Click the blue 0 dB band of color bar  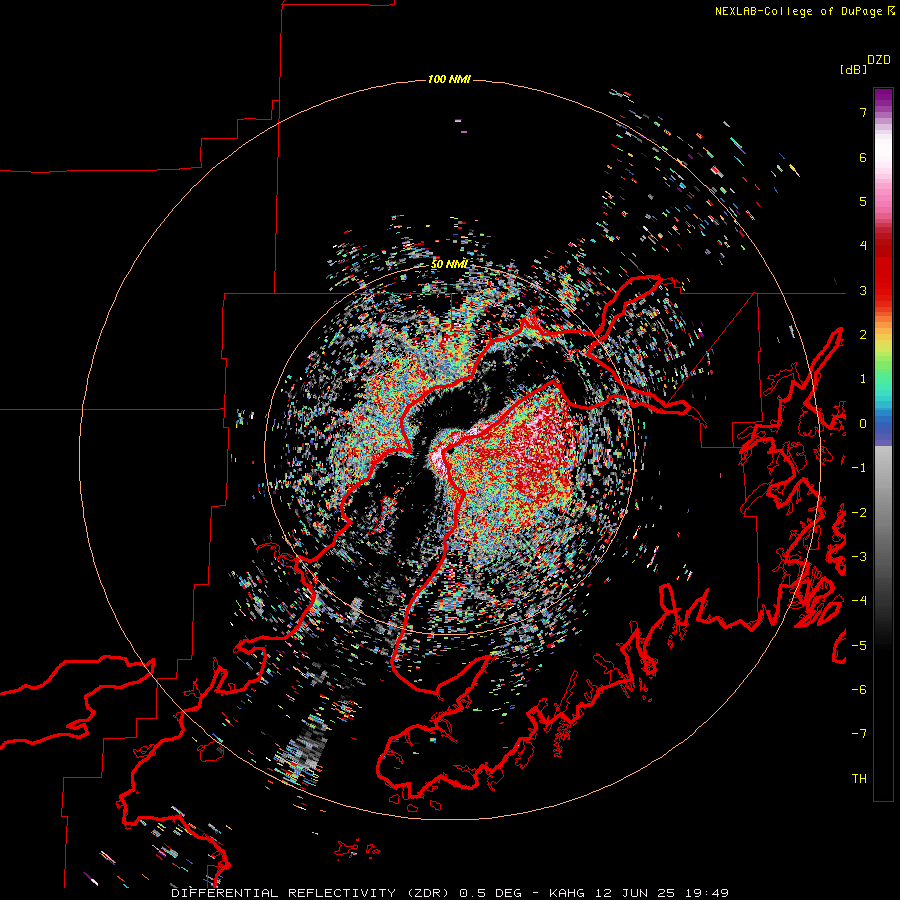tap(883, 424)
